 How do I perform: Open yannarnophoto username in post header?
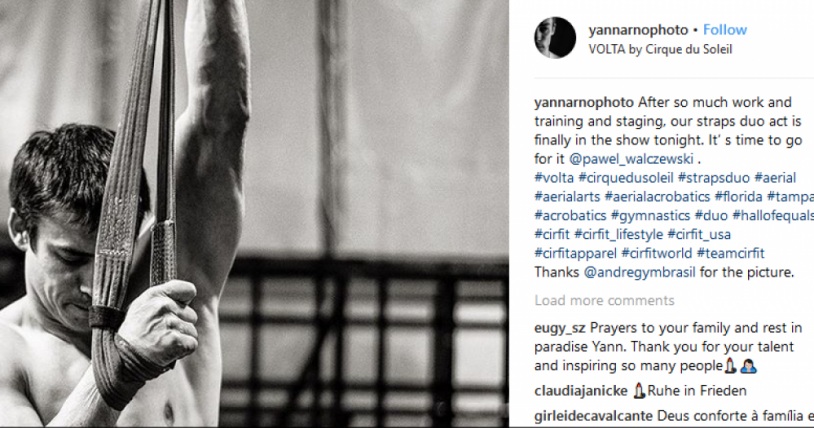click(x=638, y=30)
